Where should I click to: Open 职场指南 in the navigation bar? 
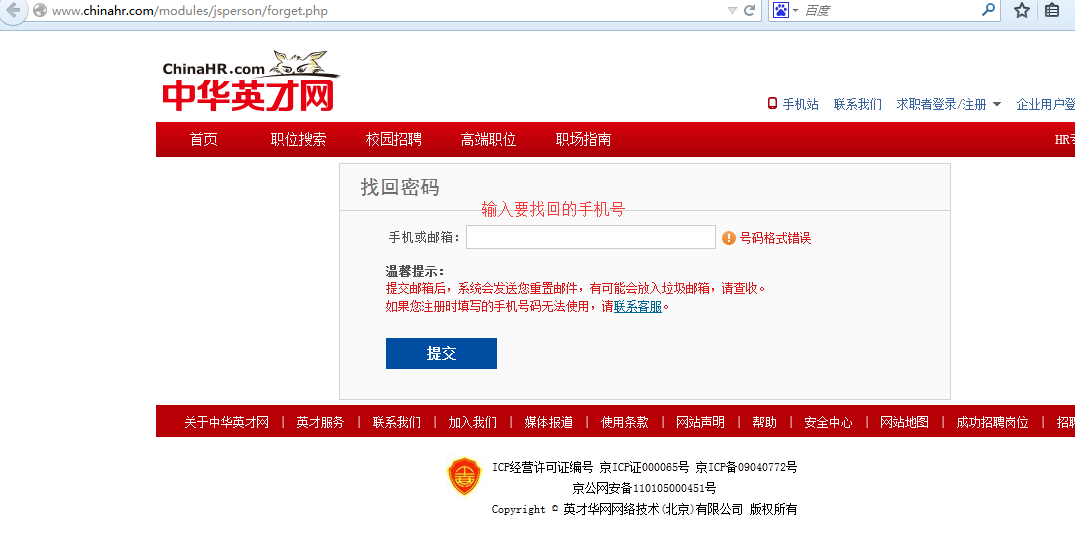[x=583, y=140]
